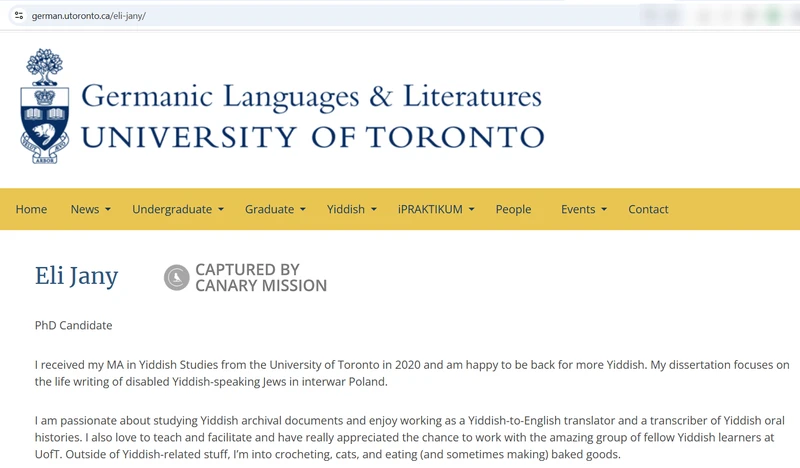Click the site information icon in address bar

[19, 15]
